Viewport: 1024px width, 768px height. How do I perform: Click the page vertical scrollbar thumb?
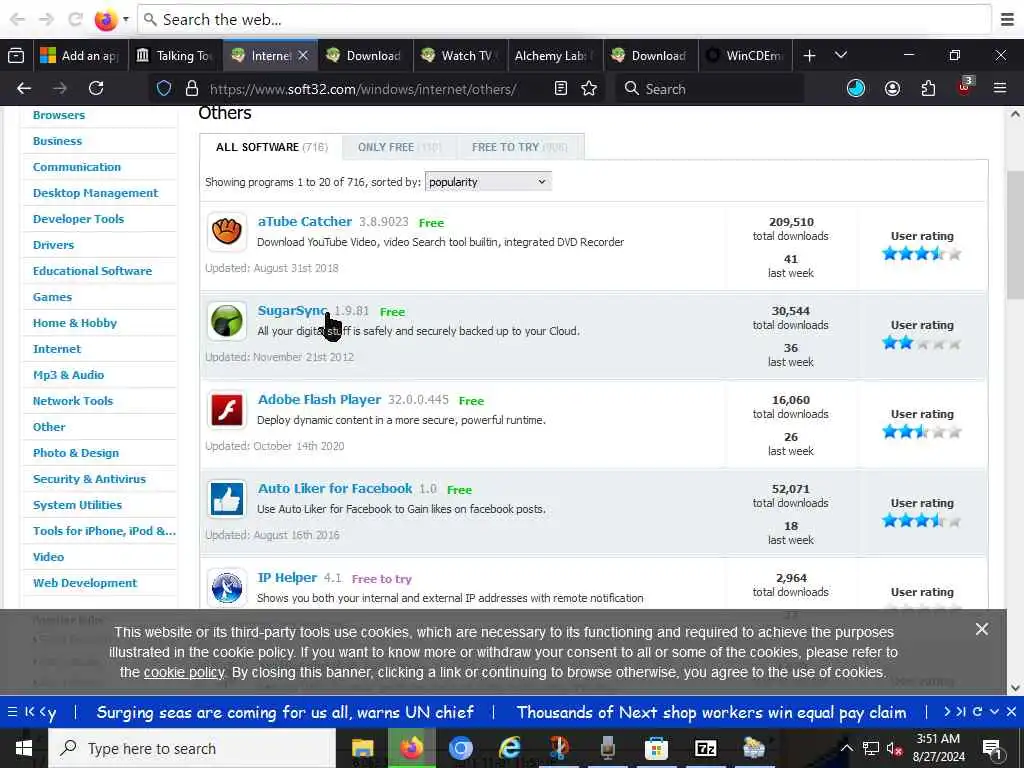tap(1015, 235)
